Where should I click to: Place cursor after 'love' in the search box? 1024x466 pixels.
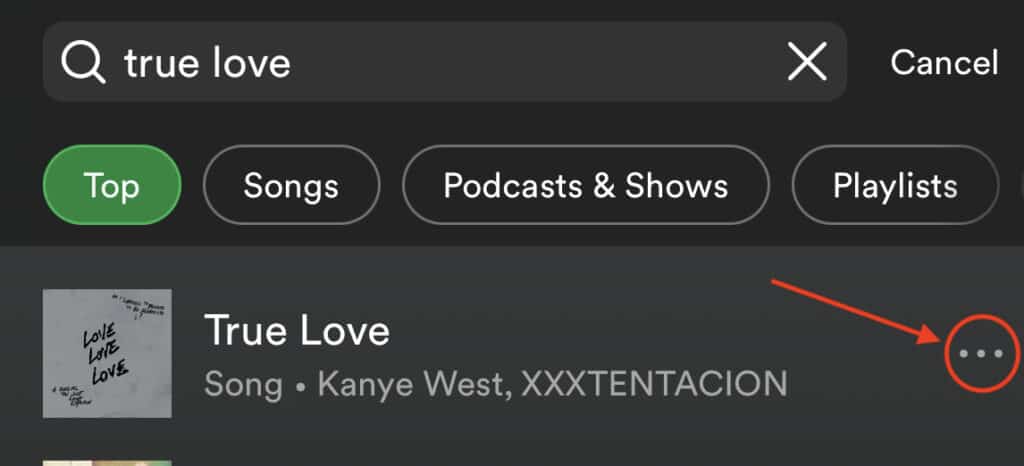293,62
